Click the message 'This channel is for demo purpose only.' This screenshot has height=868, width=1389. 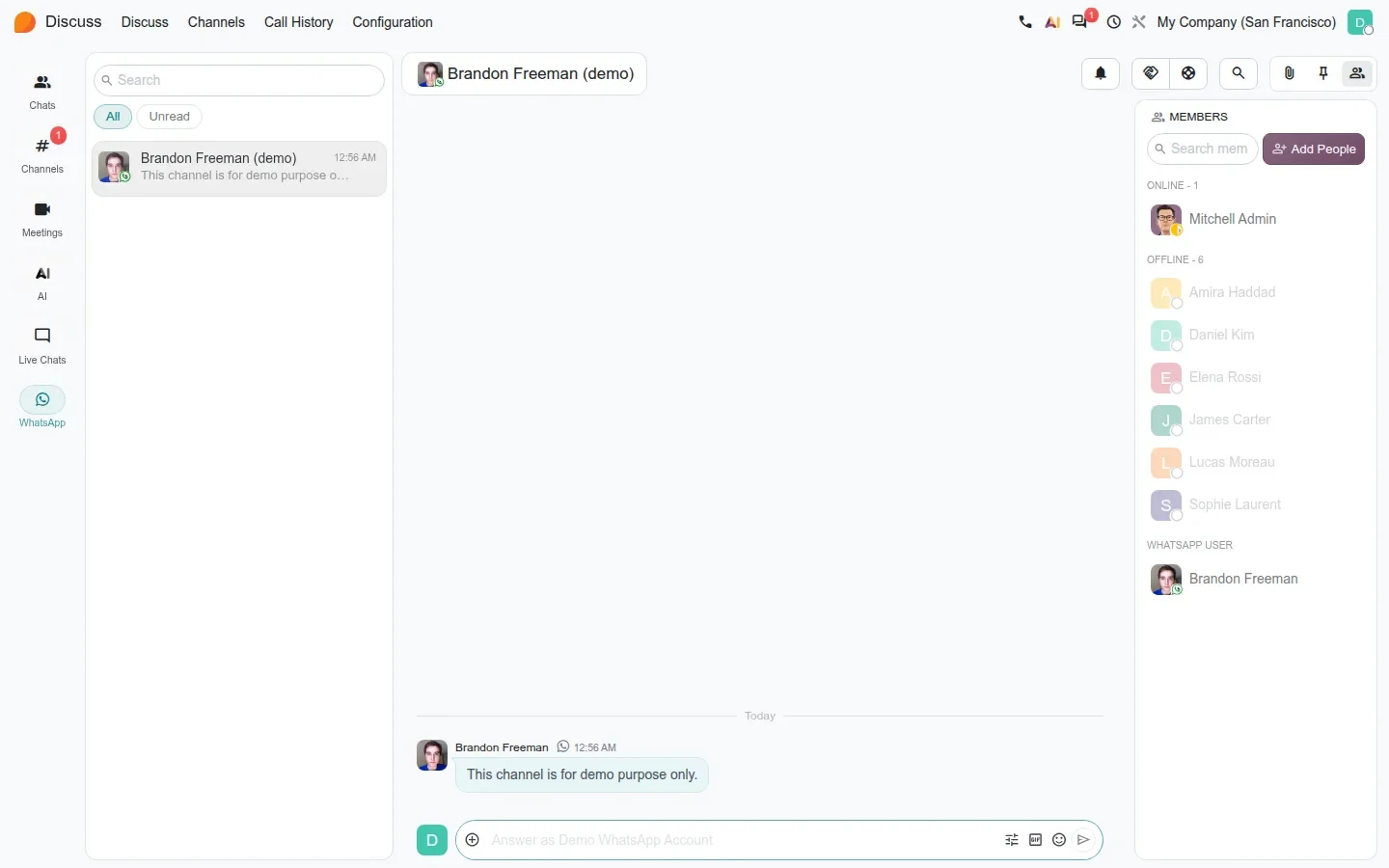pos(582,774)
